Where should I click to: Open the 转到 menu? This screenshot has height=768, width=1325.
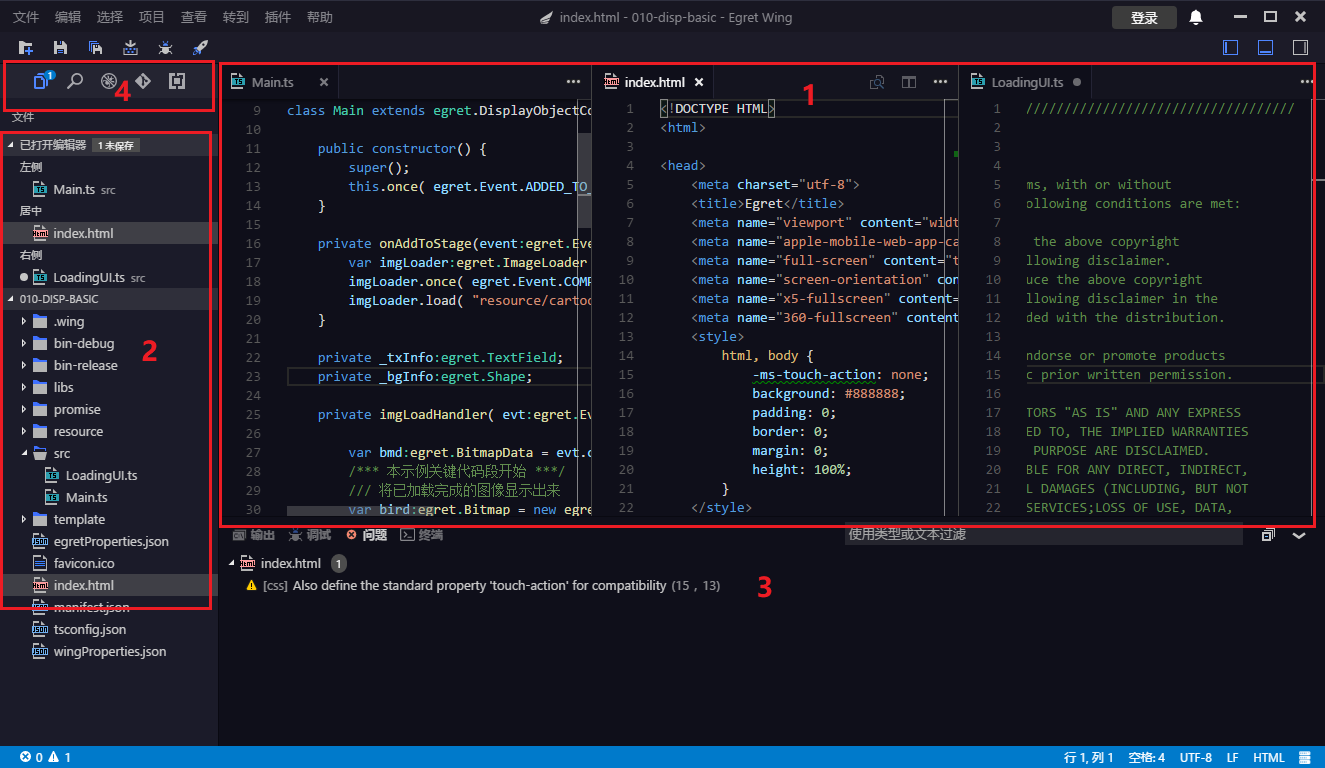click(236, 17)
